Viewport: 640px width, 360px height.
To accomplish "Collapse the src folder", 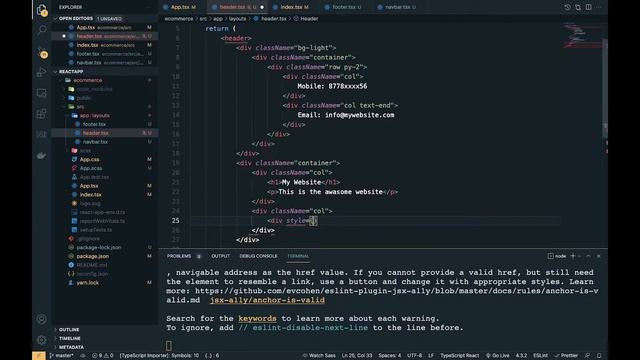I will (x=80, y=107).
